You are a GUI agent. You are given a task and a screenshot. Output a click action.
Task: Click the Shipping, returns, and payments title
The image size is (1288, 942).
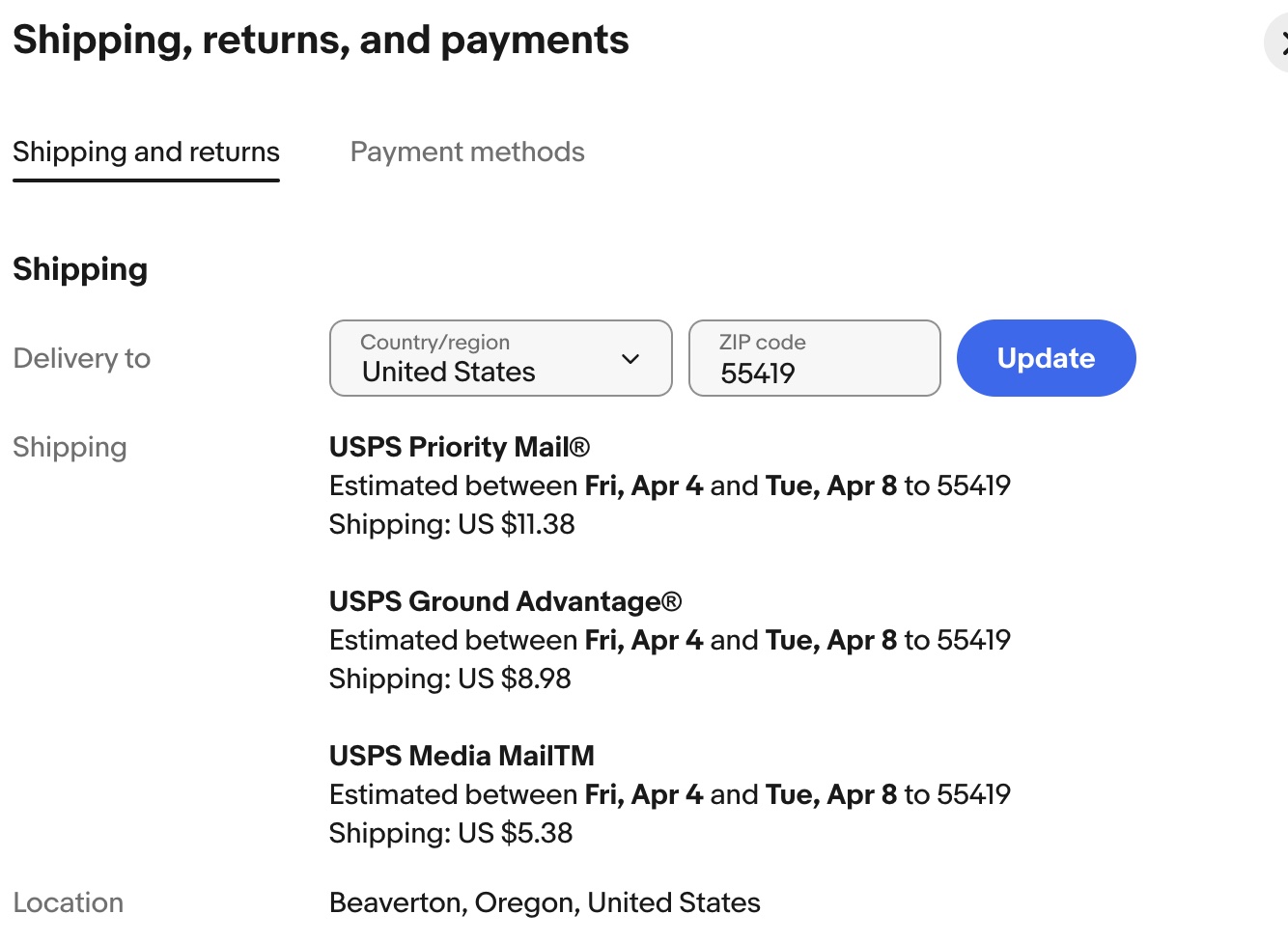321,41
